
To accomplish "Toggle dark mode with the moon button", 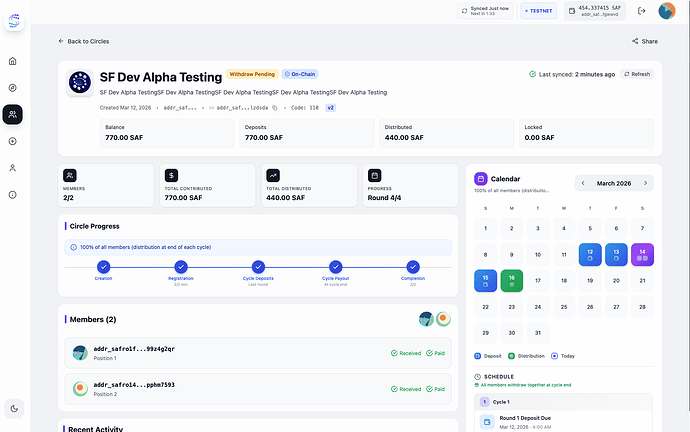I will coord(13,408).
